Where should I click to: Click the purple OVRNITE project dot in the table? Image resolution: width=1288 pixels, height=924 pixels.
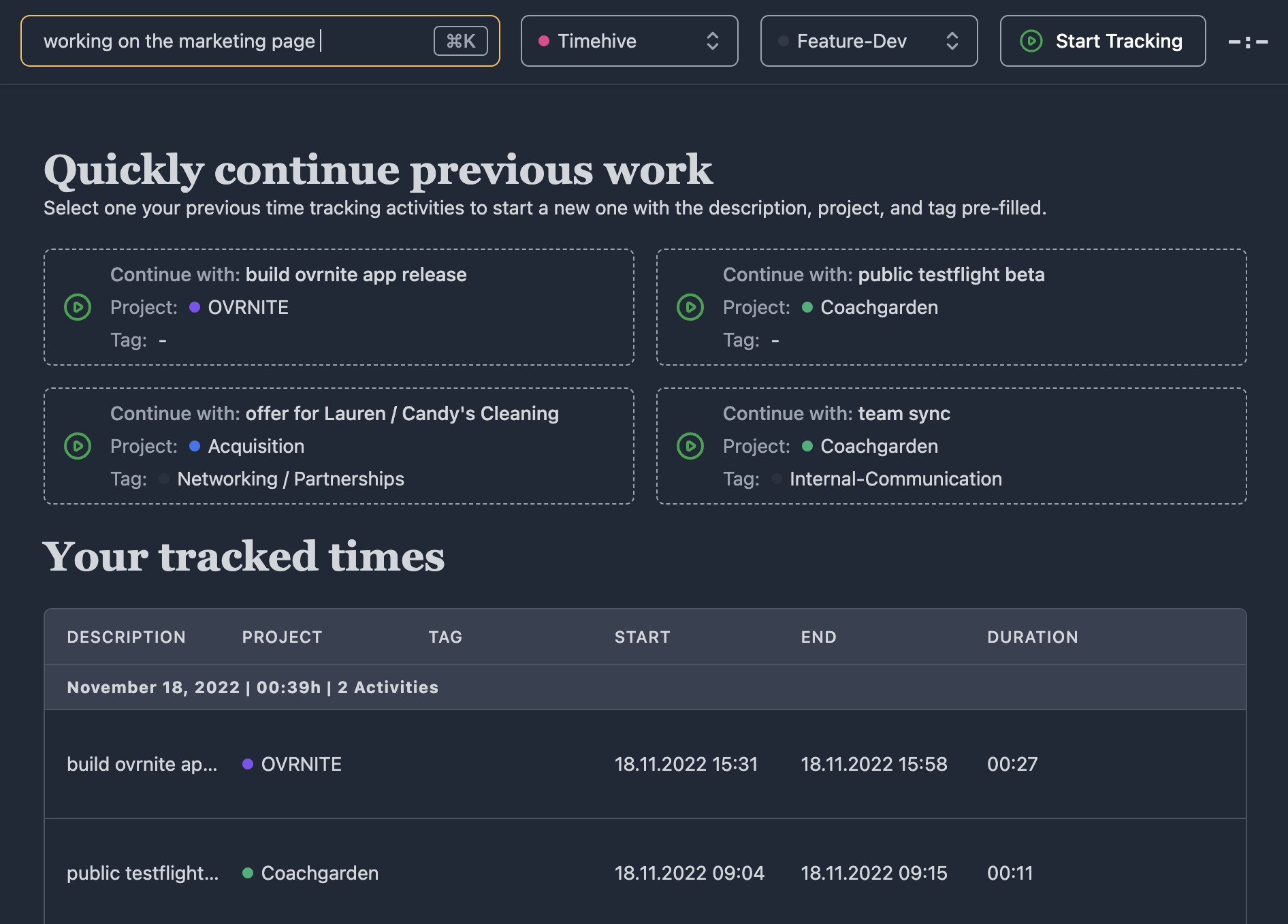[x=247, y=764]
